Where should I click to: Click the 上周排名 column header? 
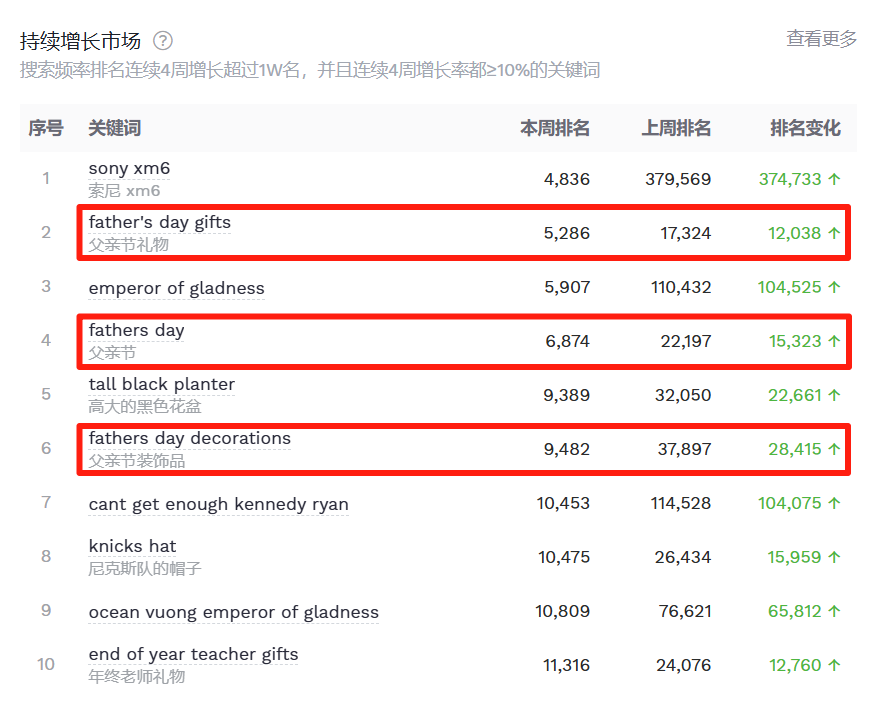click(x=676, y=128)
